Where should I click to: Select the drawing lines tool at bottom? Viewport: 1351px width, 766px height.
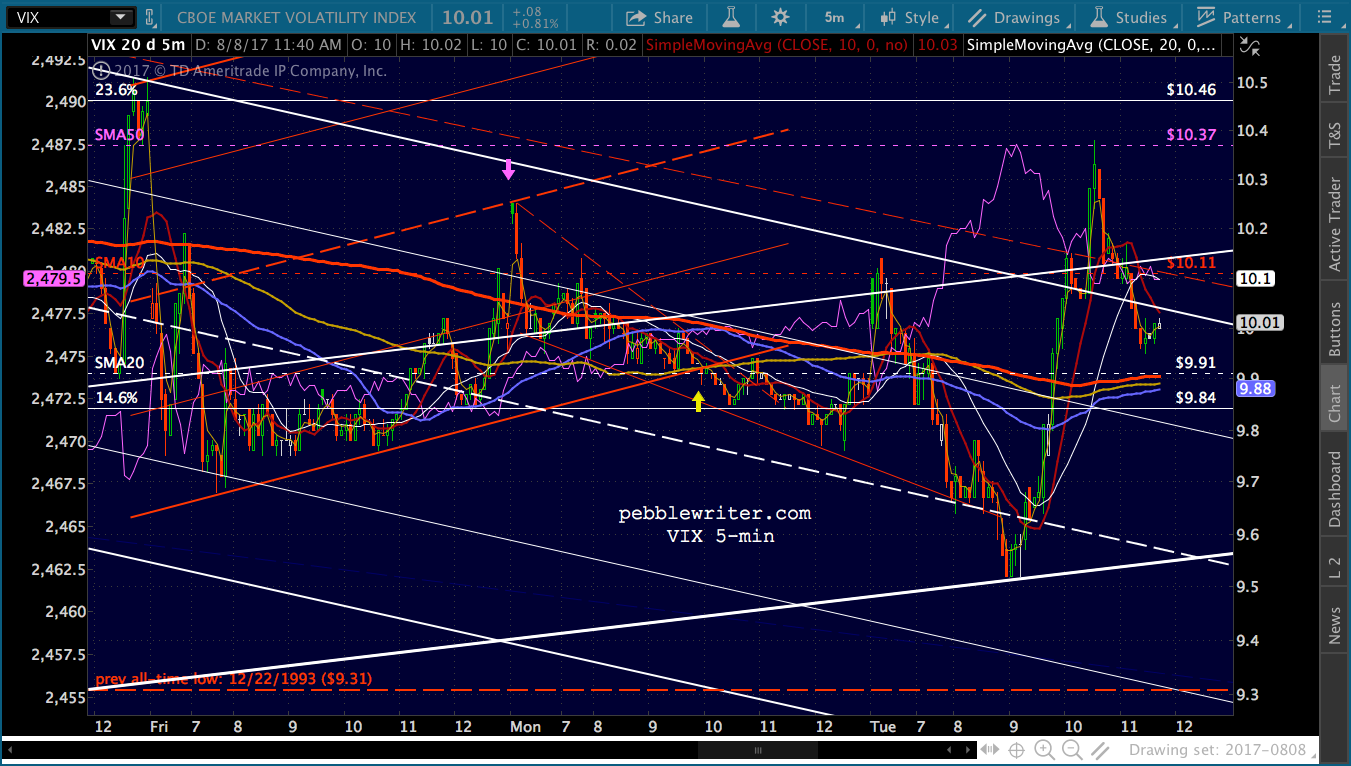1100,749
